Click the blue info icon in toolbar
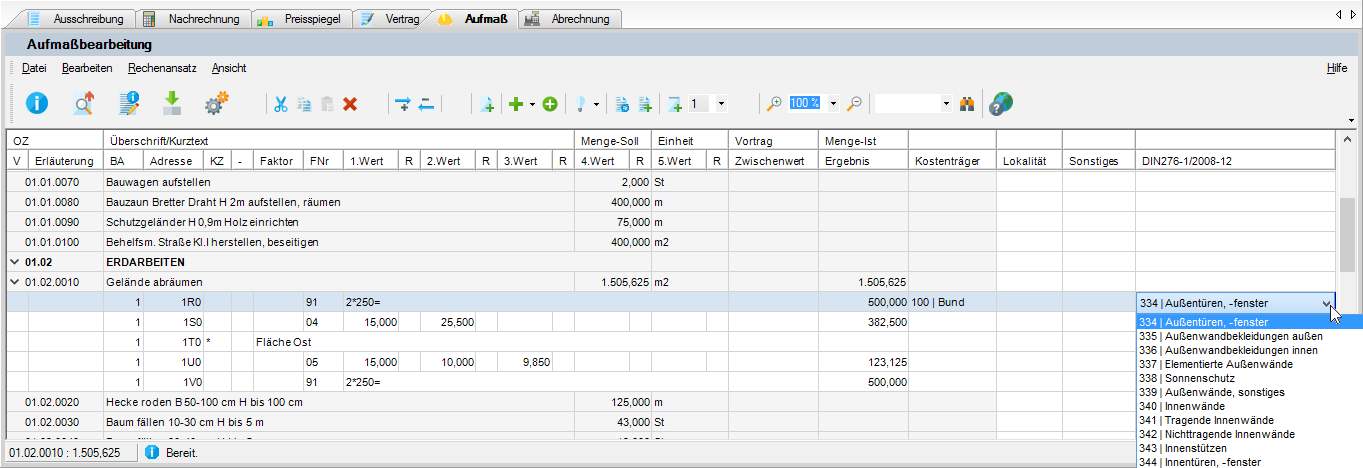This screenshot has width=1363, height=468. 37,102
